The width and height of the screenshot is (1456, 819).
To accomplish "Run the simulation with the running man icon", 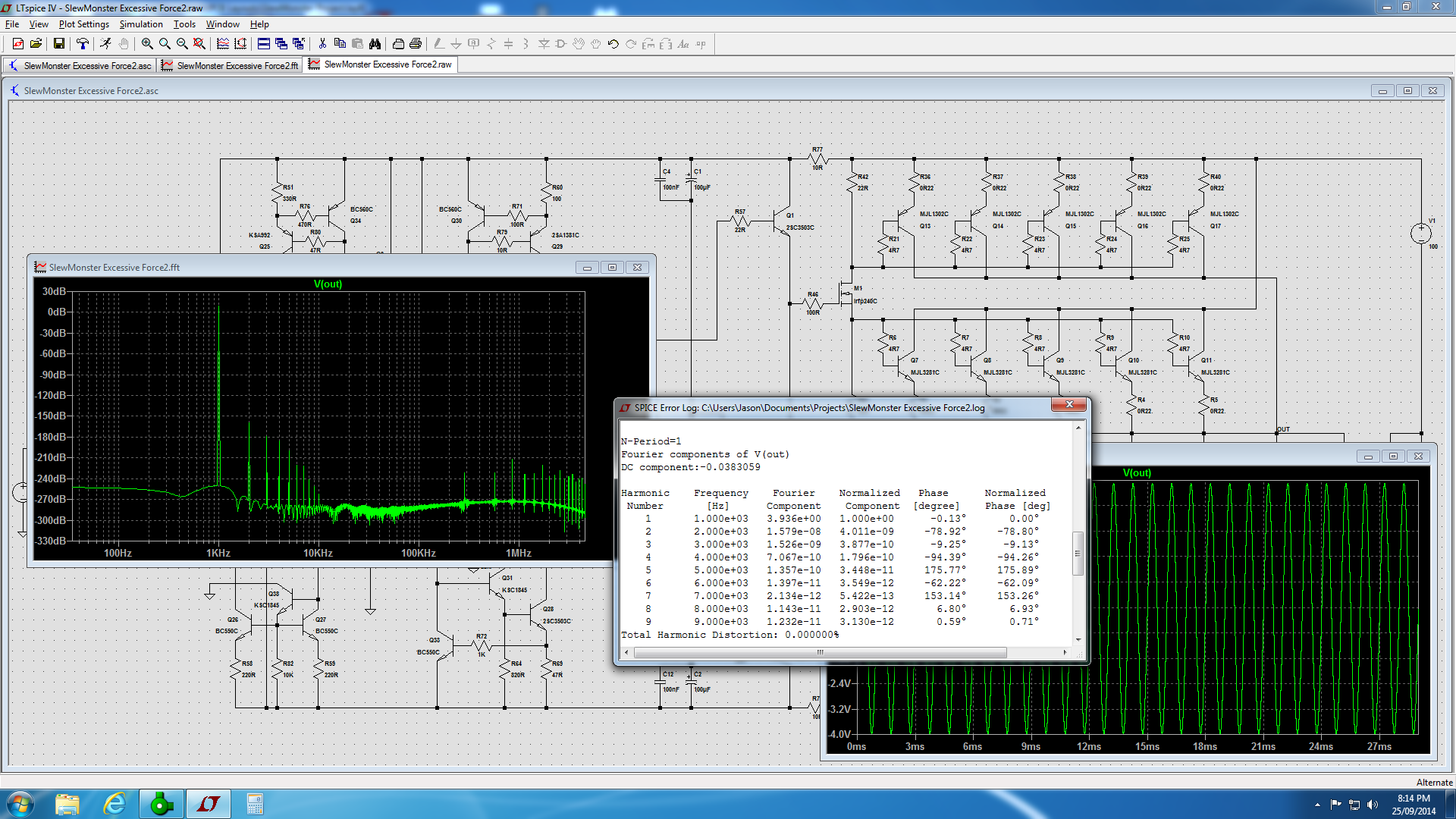I will tap(105, 44).
